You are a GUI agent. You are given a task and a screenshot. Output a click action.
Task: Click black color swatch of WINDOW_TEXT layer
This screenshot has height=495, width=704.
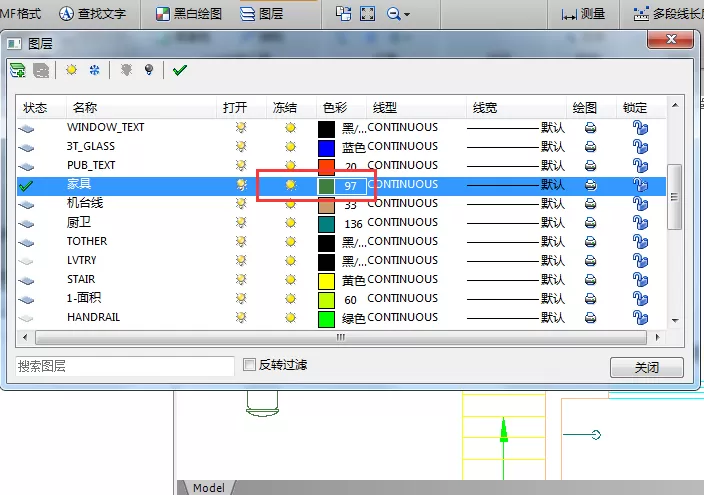pyautogui.click(x=326, y=129)
